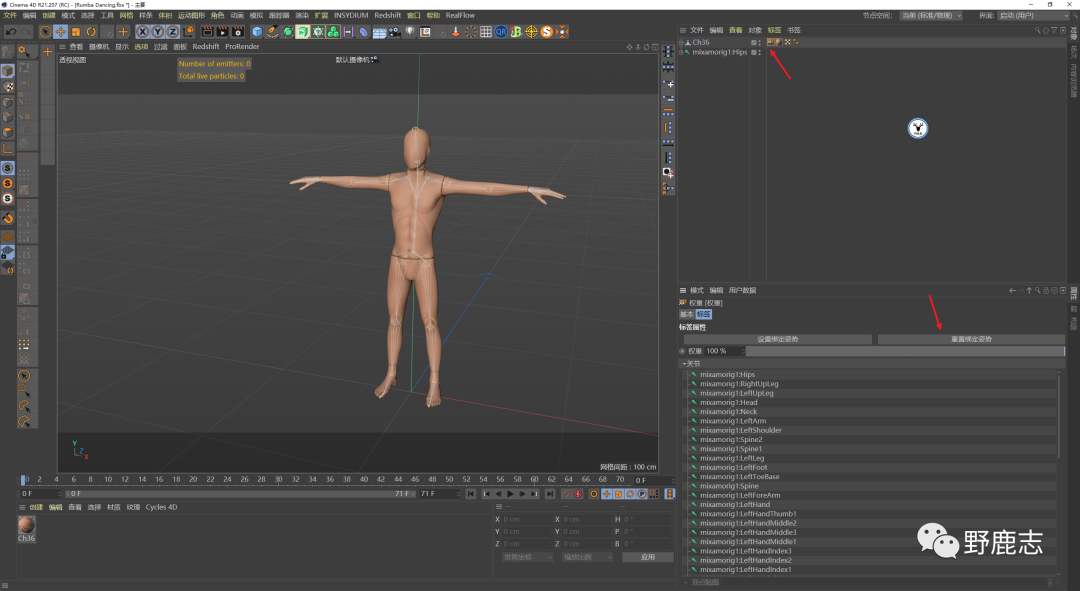This screenshot has width=1080, height=591.
Task: Toggle the Y axis lock
Action: (157, 32)
